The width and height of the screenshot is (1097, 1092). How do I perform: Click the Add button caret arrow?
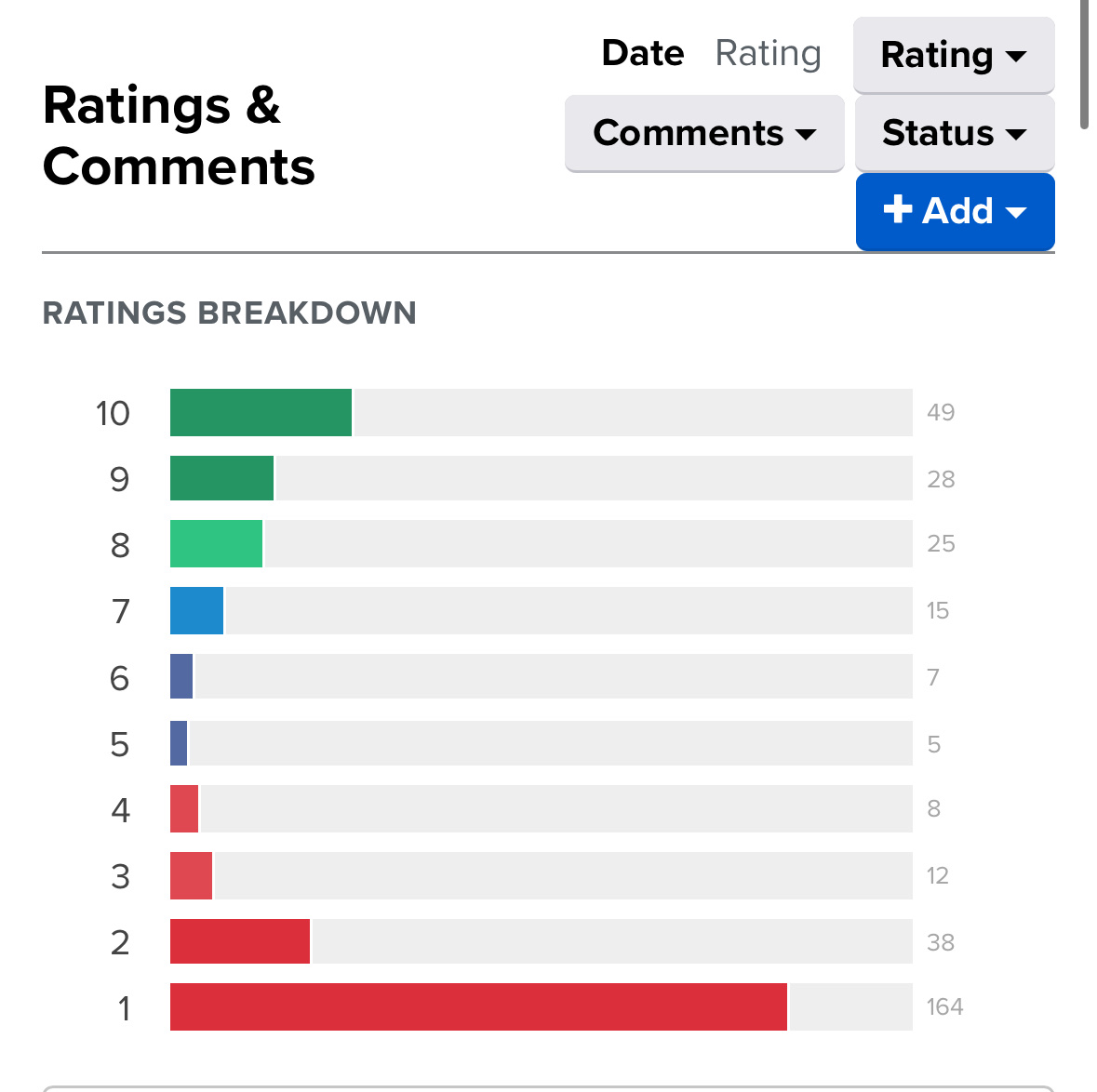pyautogui.click(x=1016, y=213)
